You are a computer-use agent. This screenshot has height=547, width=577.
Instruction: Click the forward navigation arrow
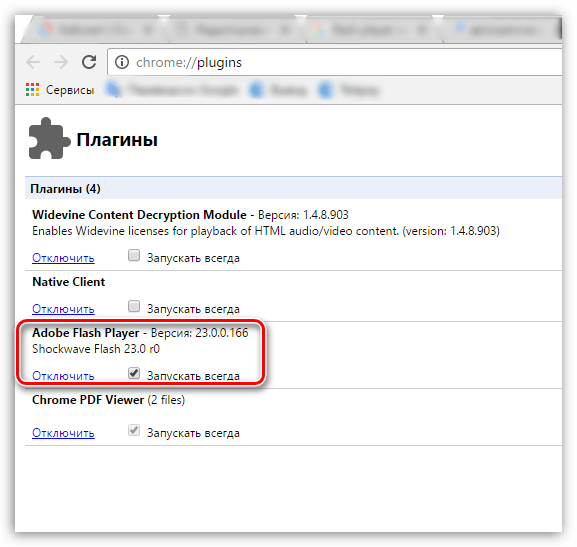pos(61,62)
